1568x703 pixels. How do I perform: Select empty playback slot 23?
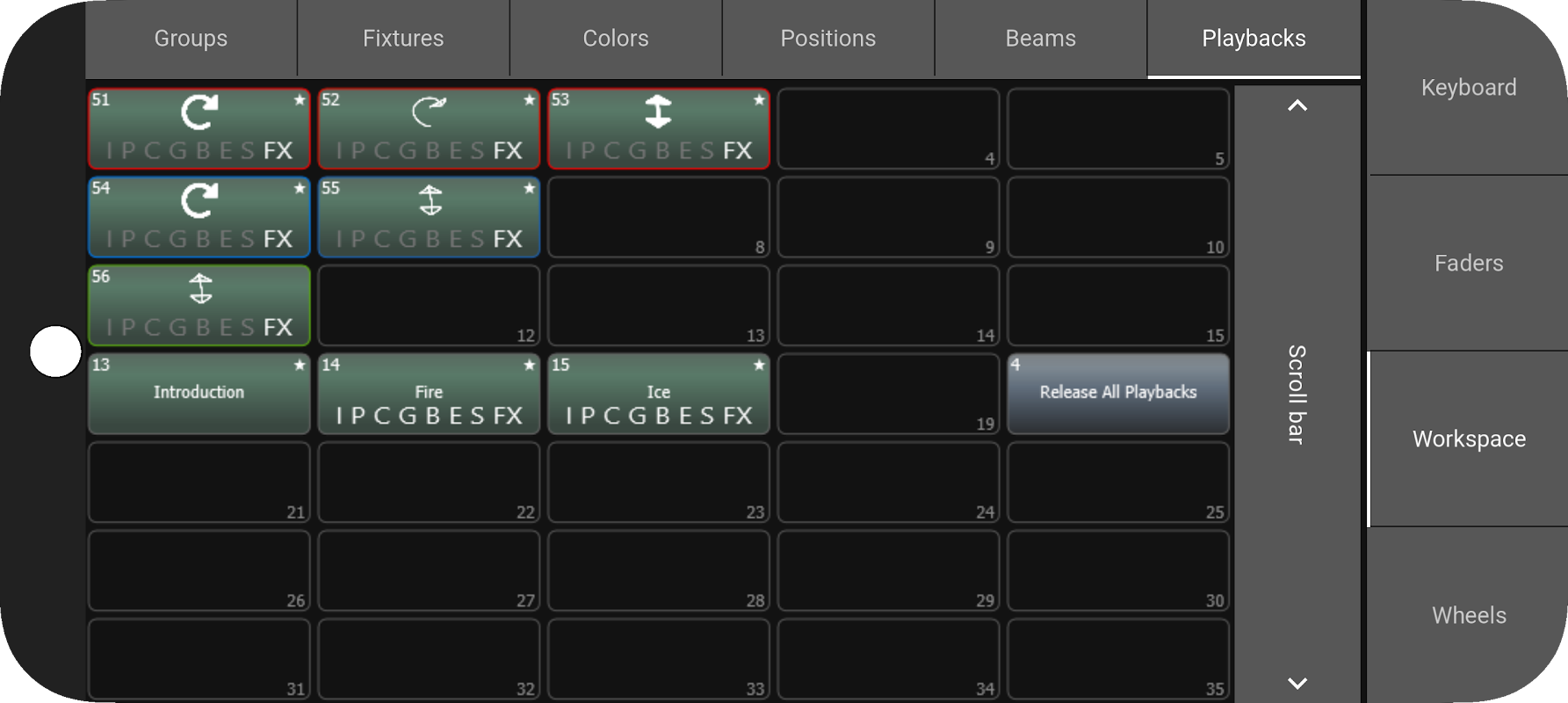coord(659,482)
